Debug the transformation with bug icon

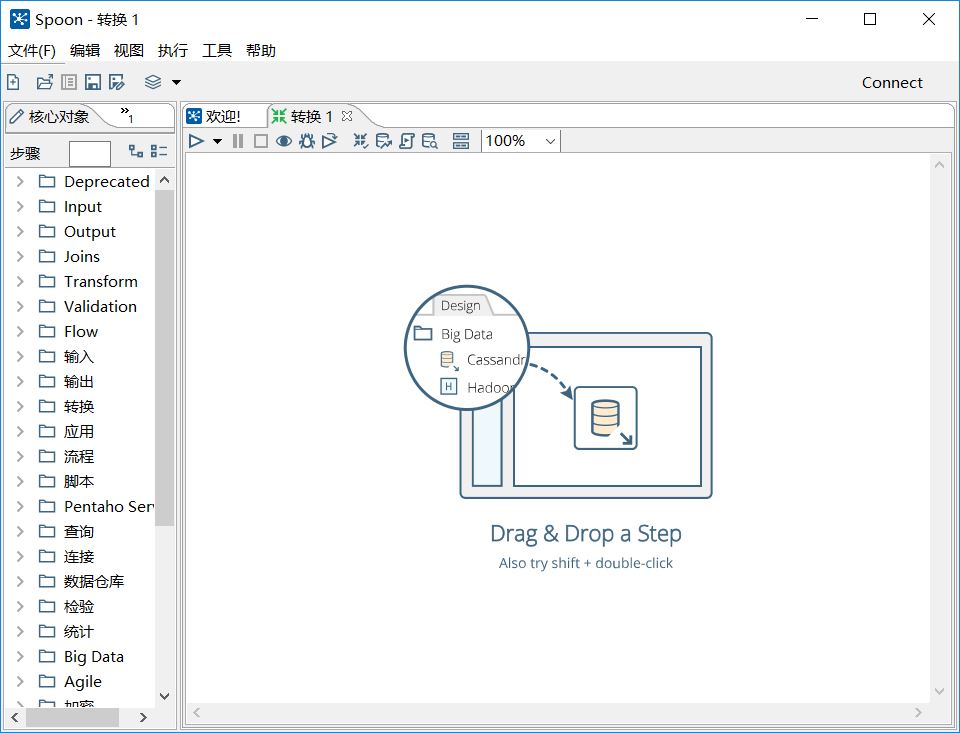pos(307,141)
